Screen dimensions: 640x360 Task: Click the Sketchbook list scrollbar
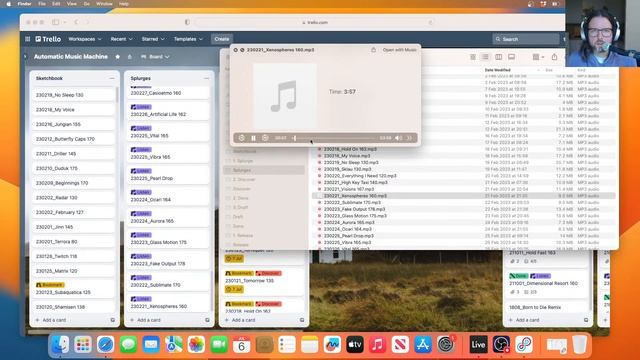click(117, 95)
